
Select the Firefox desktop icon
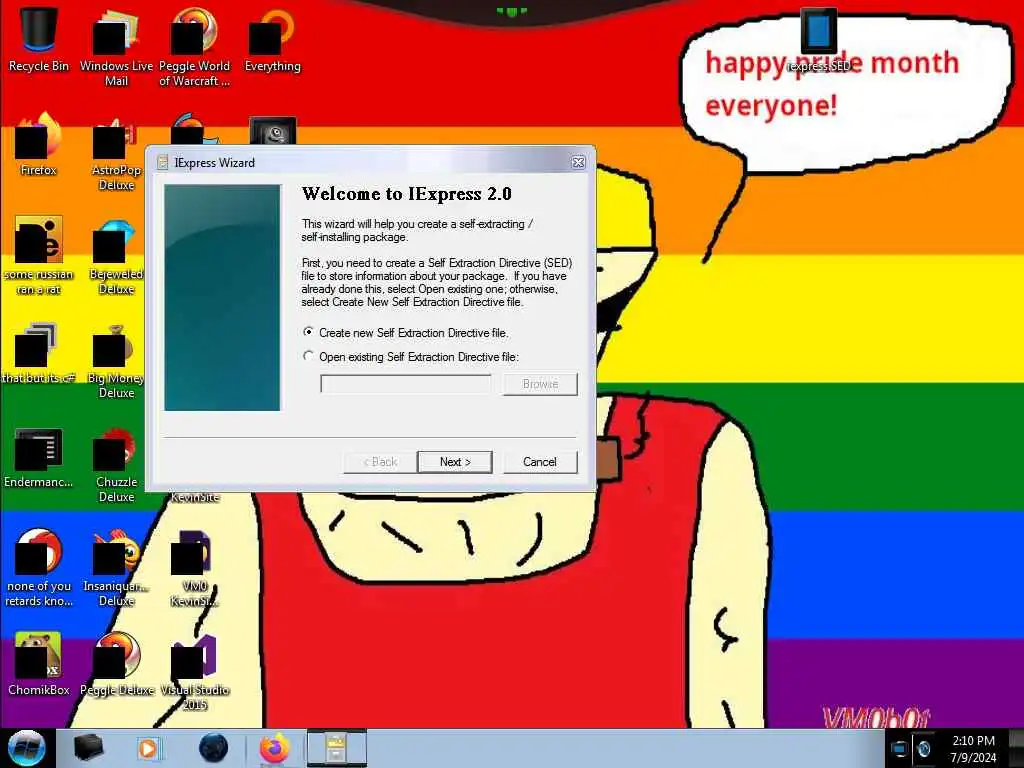(39, 145)
